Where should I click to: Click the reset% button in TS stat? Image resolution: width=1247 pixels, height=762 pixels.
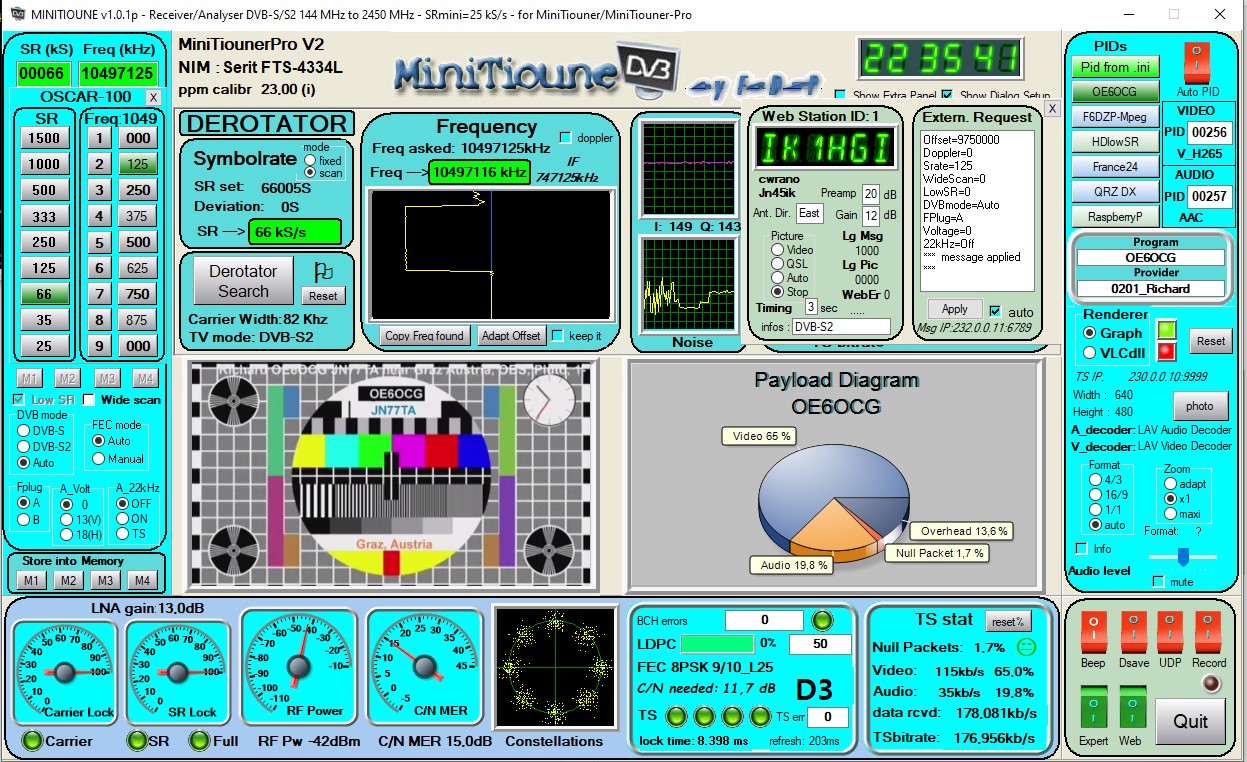click(1008, 621)
